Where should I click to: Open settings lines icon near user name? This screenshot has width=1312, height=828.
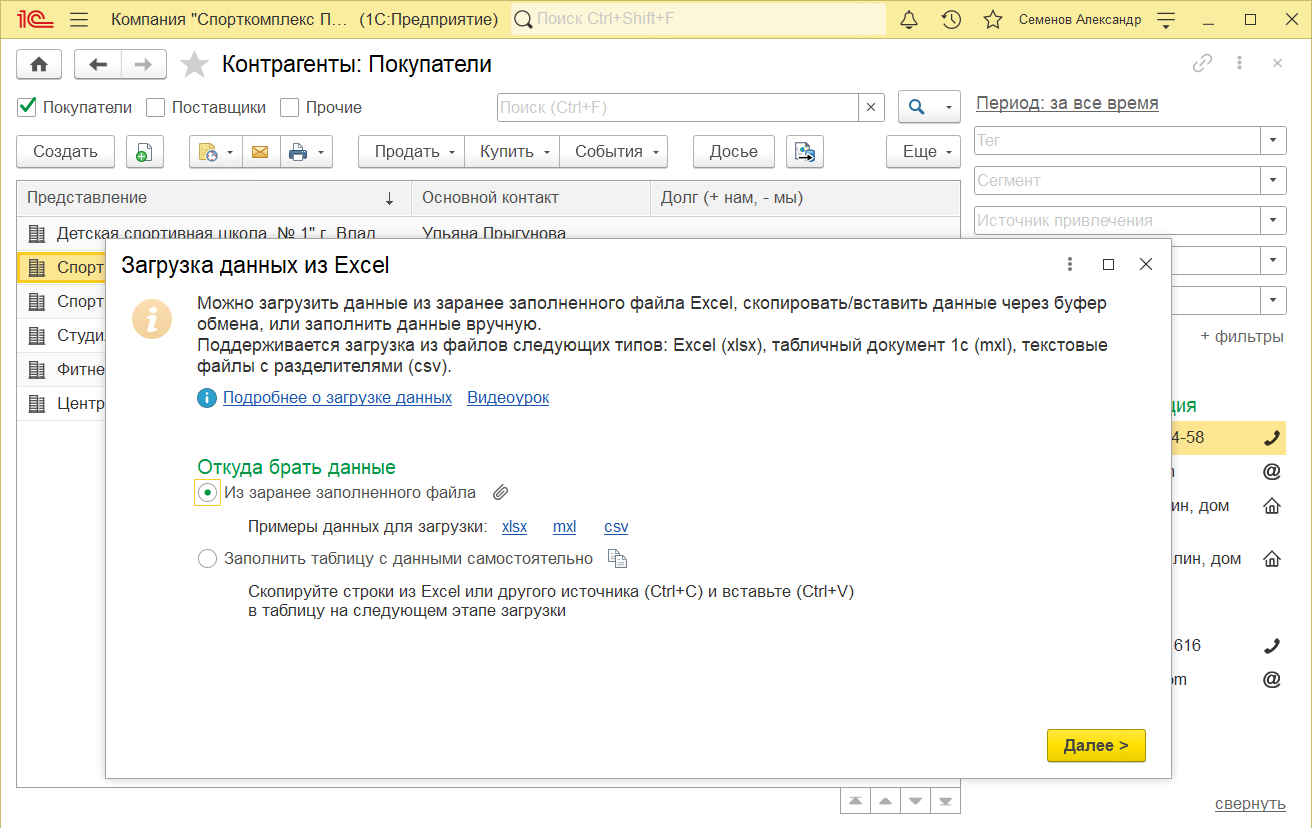[1165, 19]
